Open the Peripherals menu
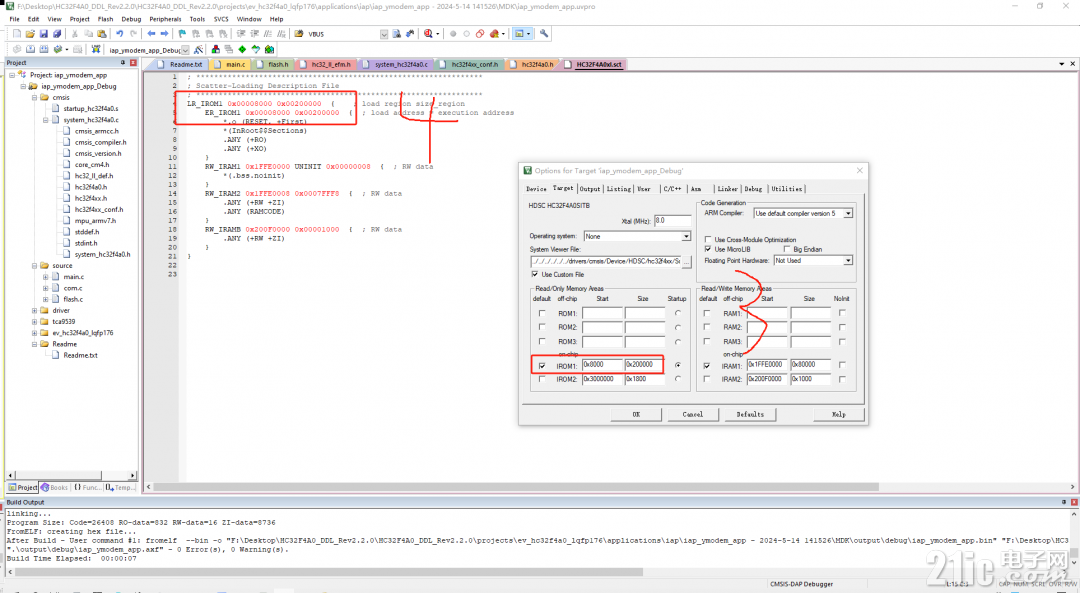This screenshot has height=593, width=1080. coord(165,19)
